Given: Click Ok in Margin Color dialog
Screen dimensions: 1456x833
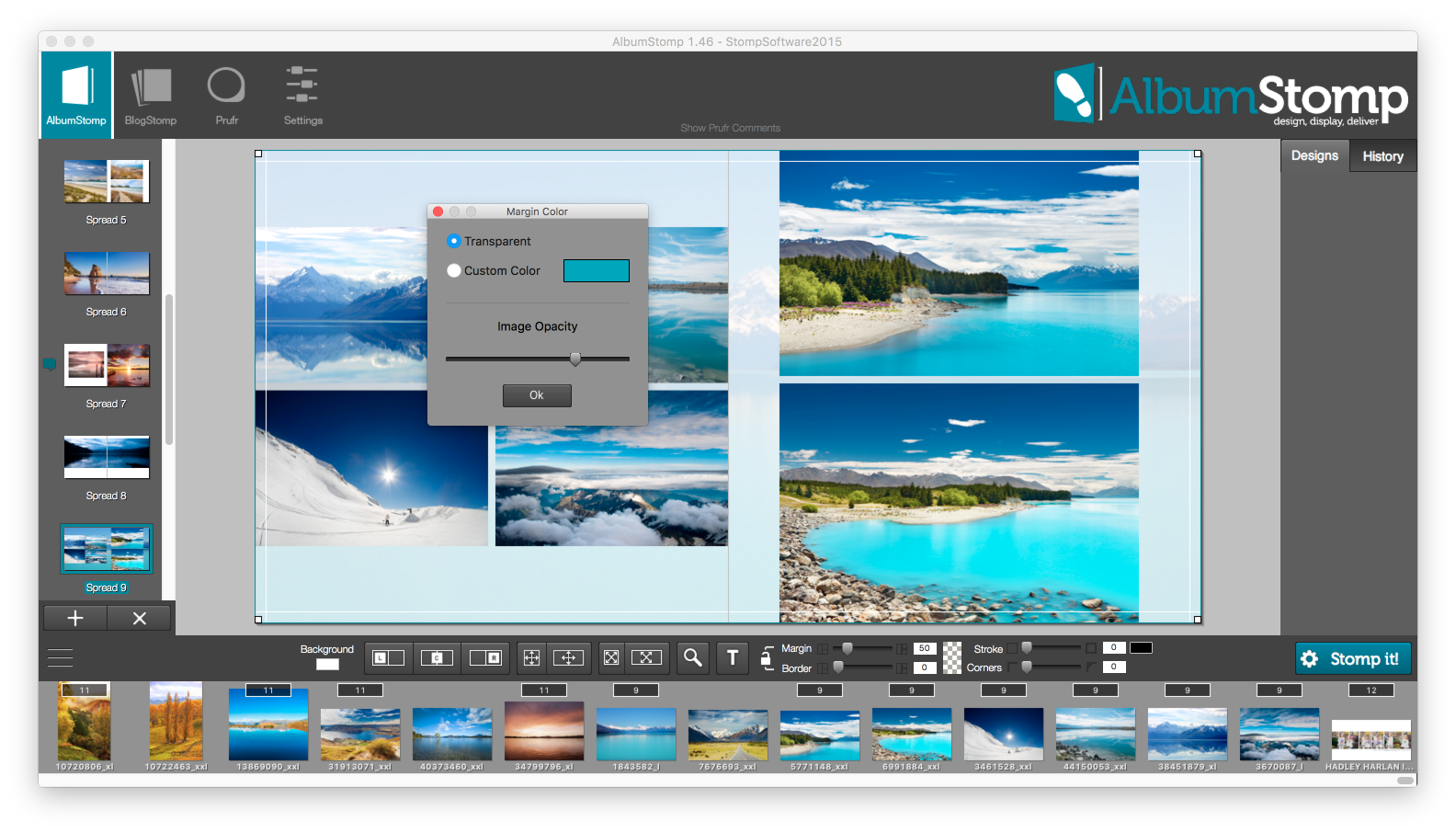Looking at the screenshot, I should click(x=537, y=395).
